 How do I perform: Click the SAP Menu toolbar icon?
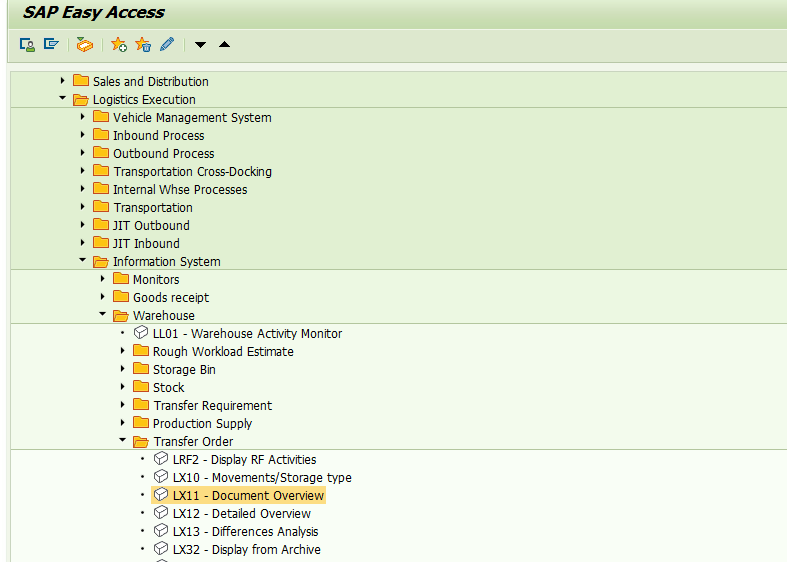(x=51, y=44)
